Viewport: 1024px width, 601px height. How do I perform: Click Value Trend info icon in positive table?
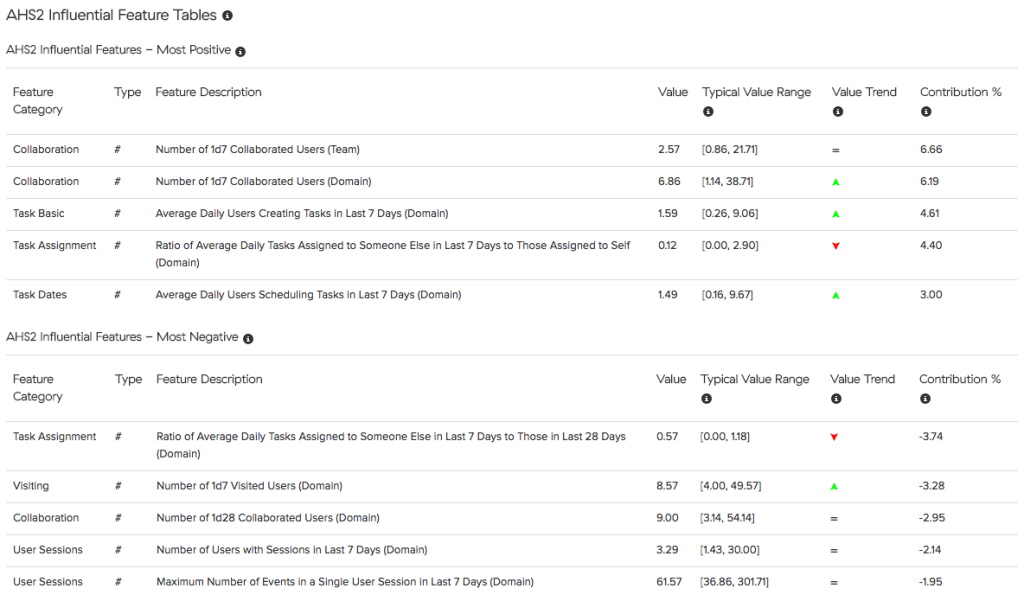click(x=838, y=112)
